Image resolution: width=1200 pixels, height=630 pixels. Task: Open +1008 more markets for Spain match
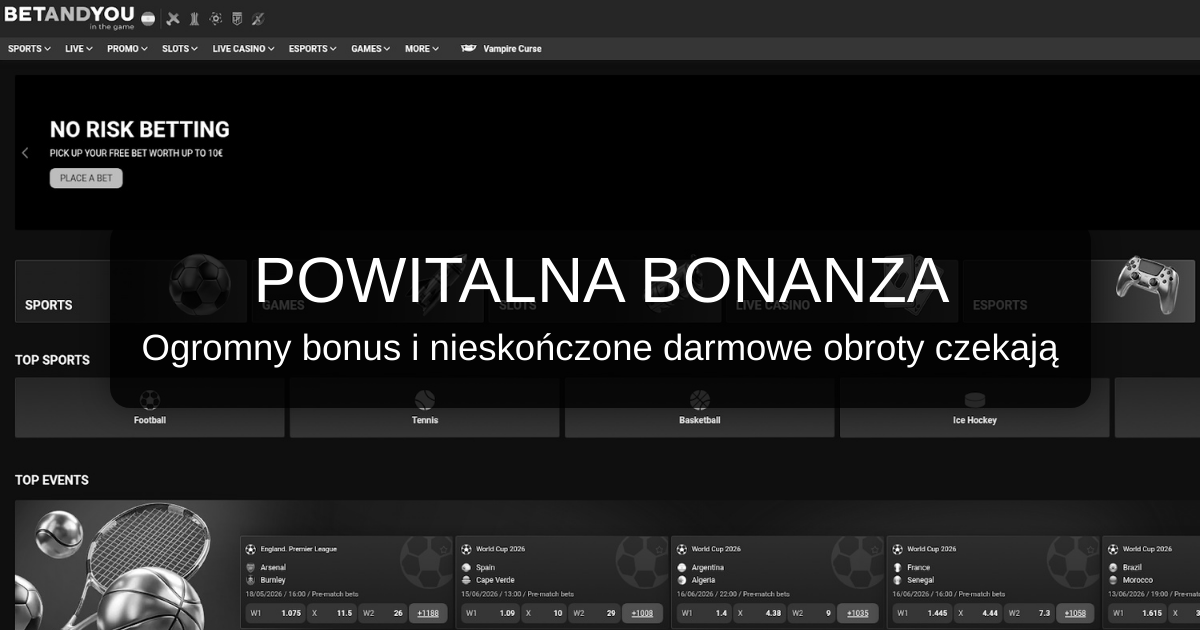coord(644,613)
